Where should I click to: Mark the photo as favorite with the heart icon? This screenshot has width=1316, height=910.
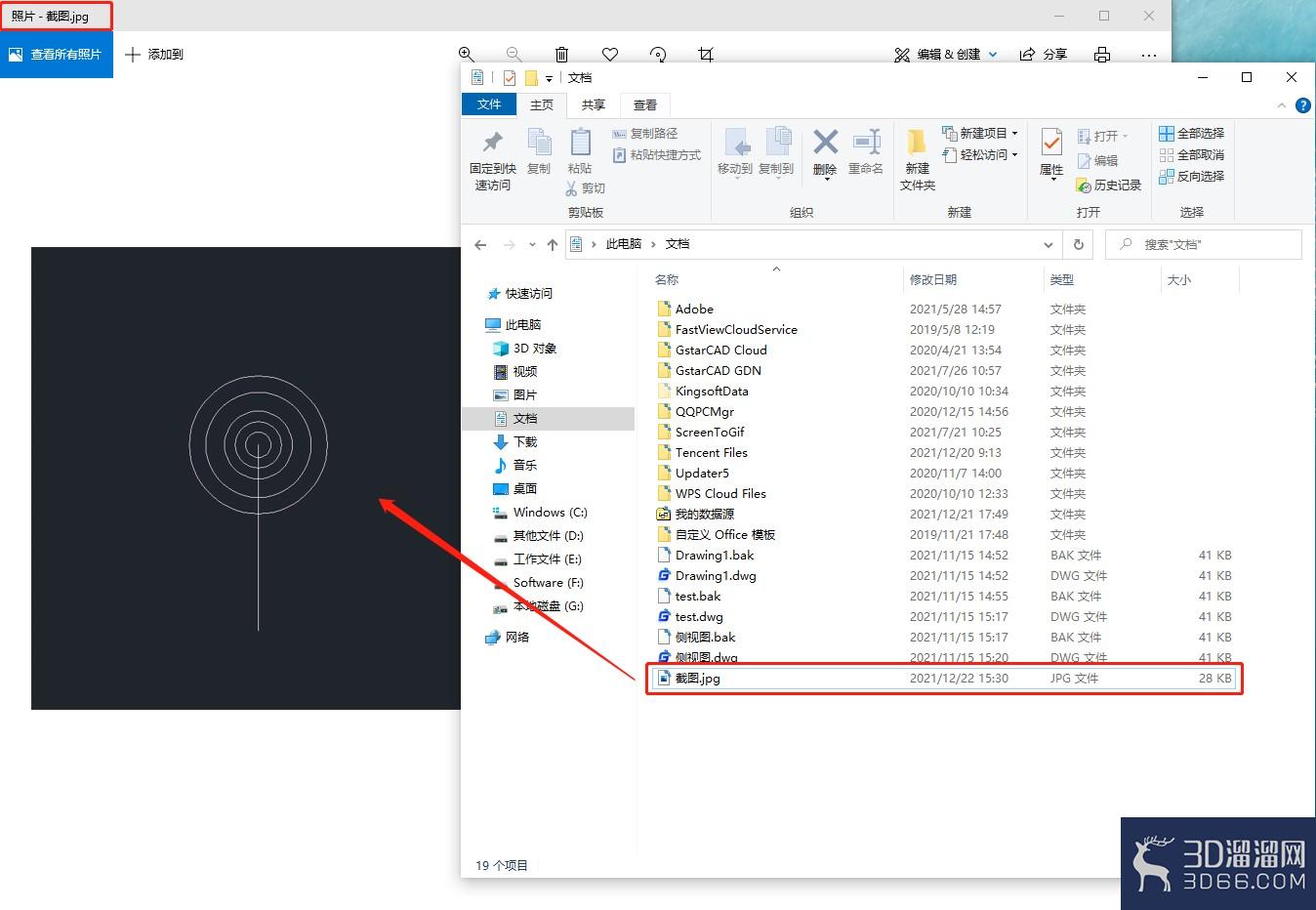pos(610,55)
